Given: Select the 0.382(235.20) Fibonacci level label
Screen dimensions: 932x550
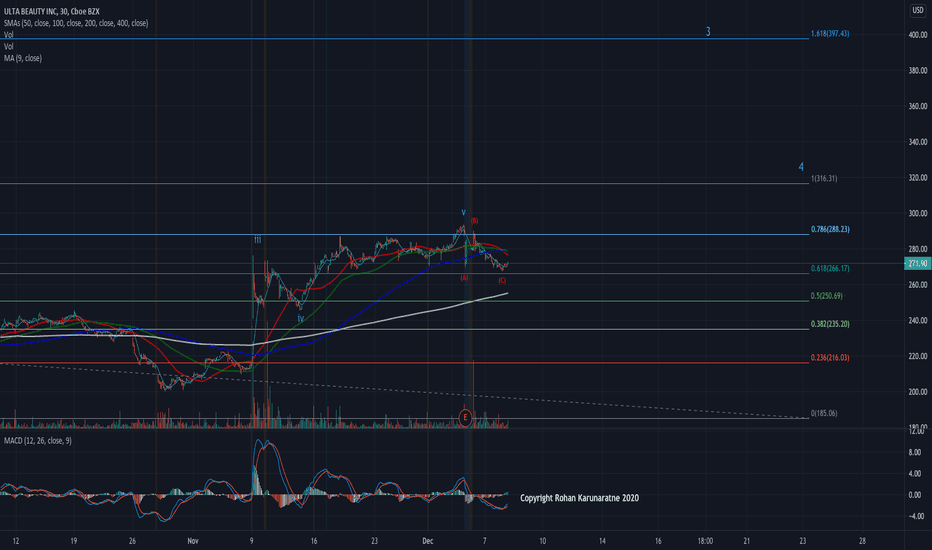Looking at the screenshot, I should pos(830,324).
